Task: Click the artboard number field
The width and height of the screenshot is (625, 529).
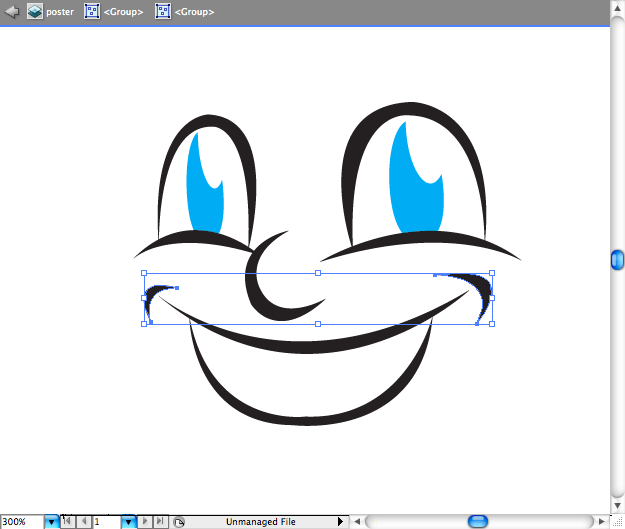Action: tap(106, 521)
